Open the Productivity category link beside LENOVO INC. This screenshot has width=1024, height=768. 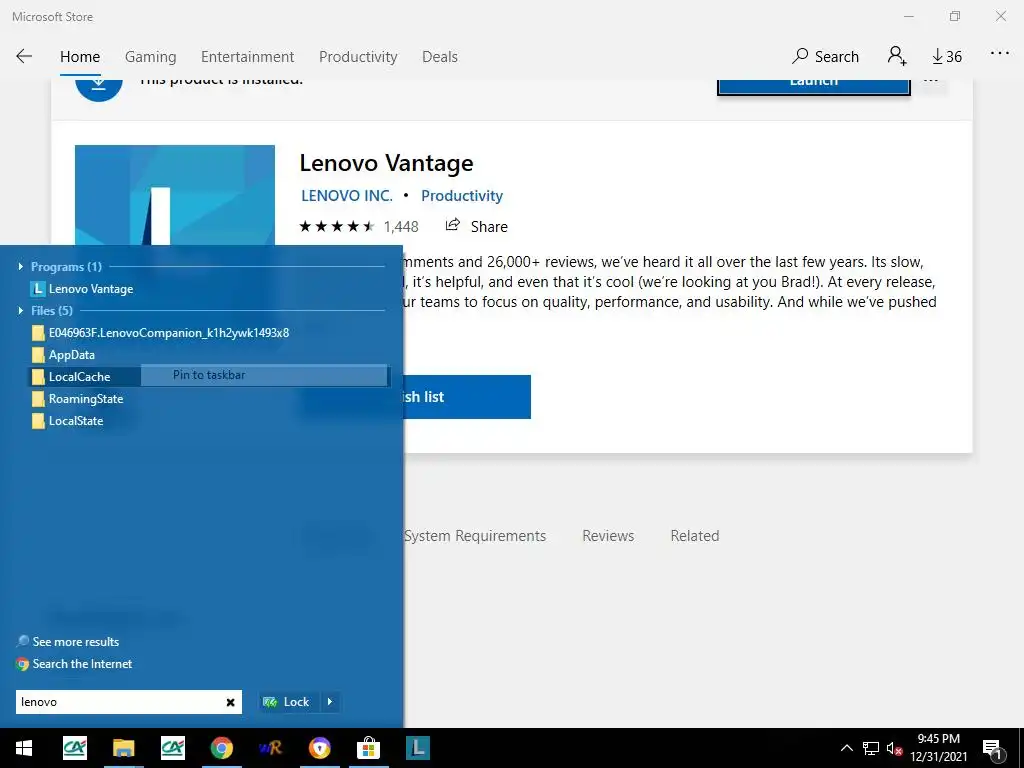(x=462, y=196)
